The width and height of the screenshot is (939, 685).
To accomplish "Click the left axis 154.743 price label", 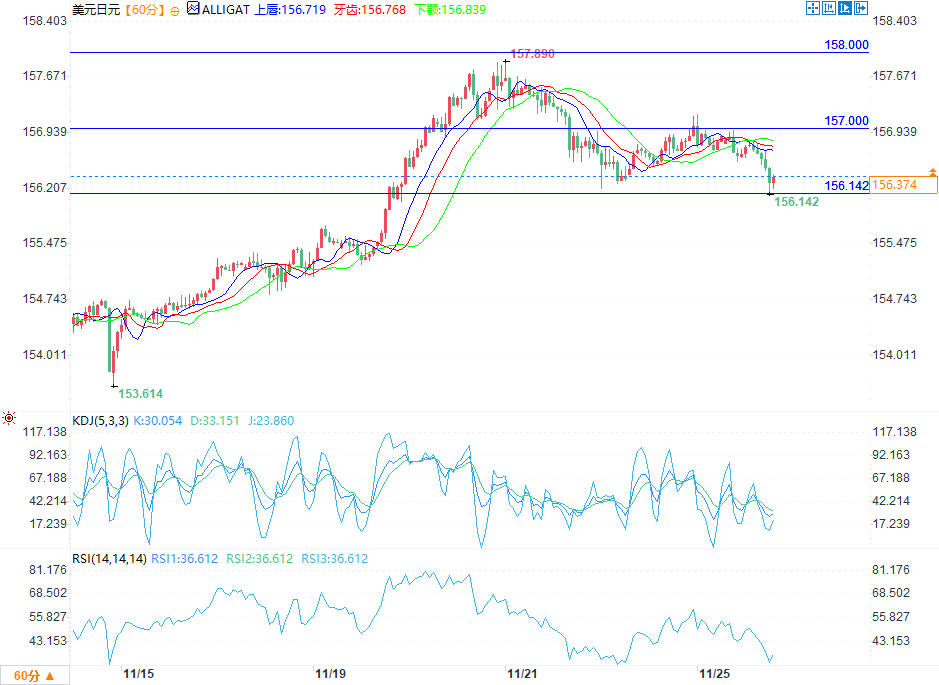I will pyautogui.click(x=44, y=299).
